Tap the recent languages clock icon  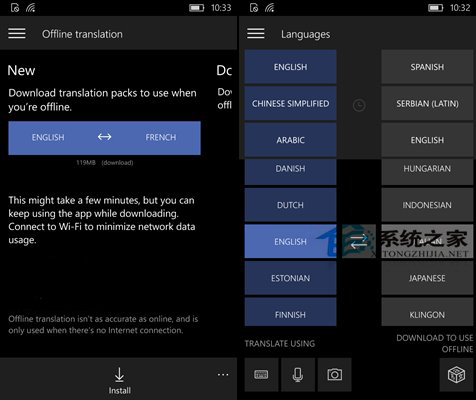(359, 105)
